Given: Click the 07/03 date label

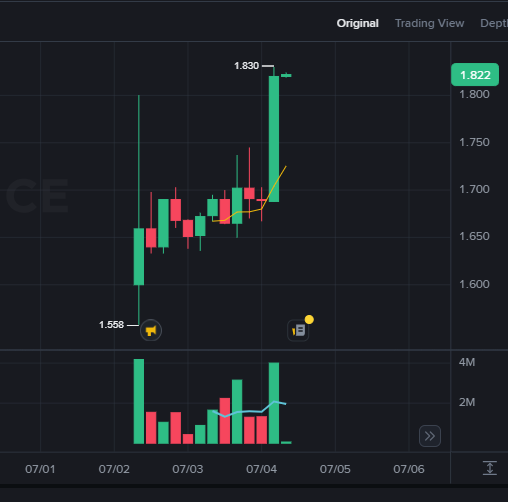Looking at the screenshot, I should (188, 469).
